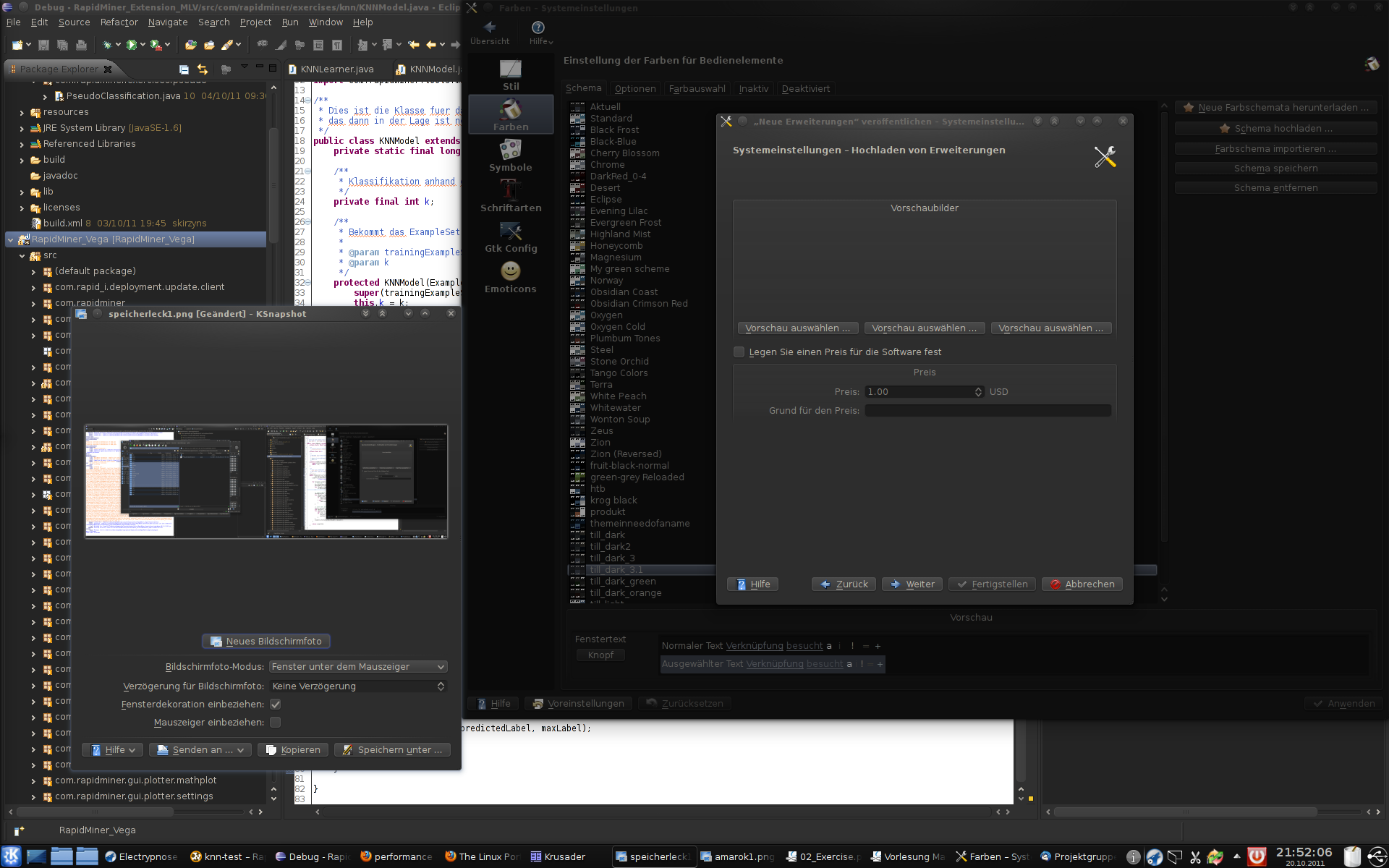Image resolution: width=1389 pixels, height=868 pixels.
Task: Click Abbrechen in the upload dialog
Action: pos(1082,584)
